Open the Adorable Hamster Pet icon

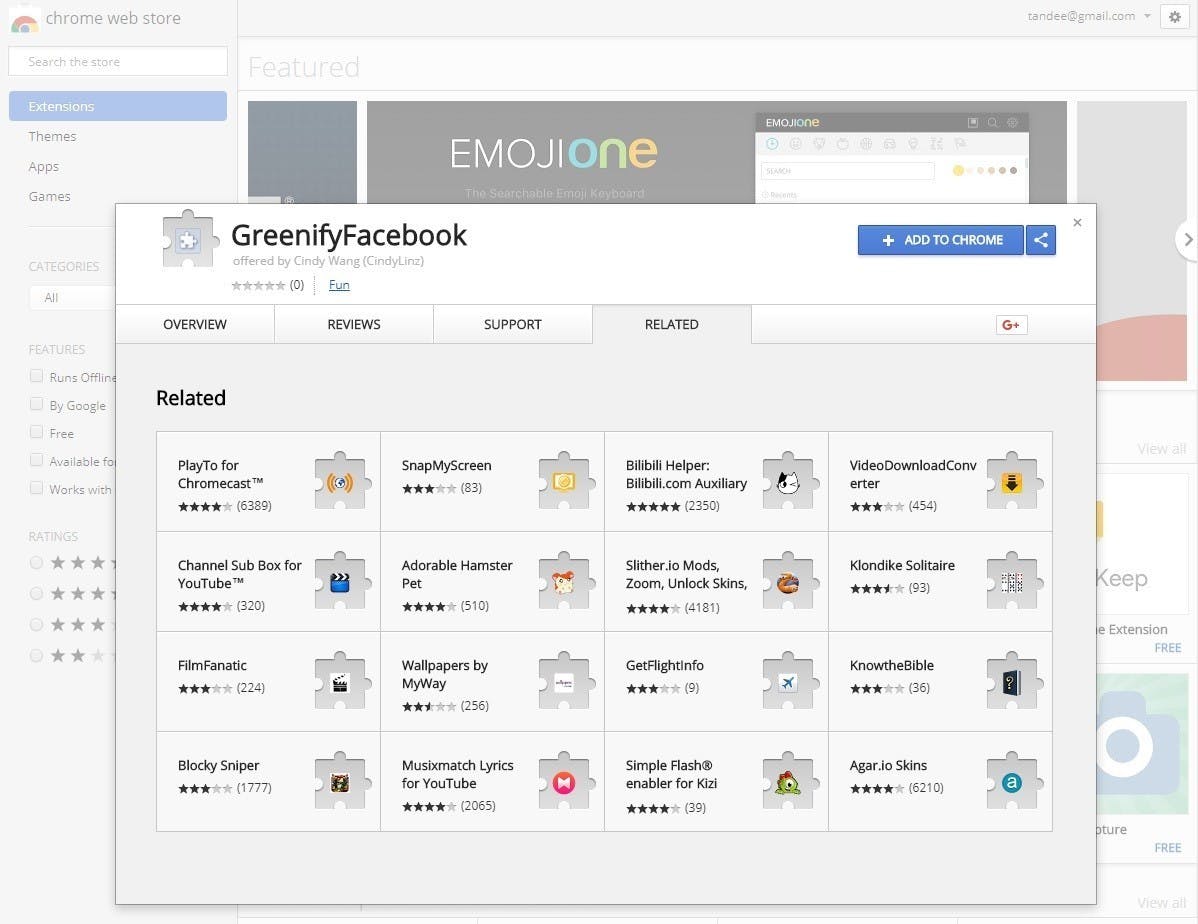click(x=566, y=582)
